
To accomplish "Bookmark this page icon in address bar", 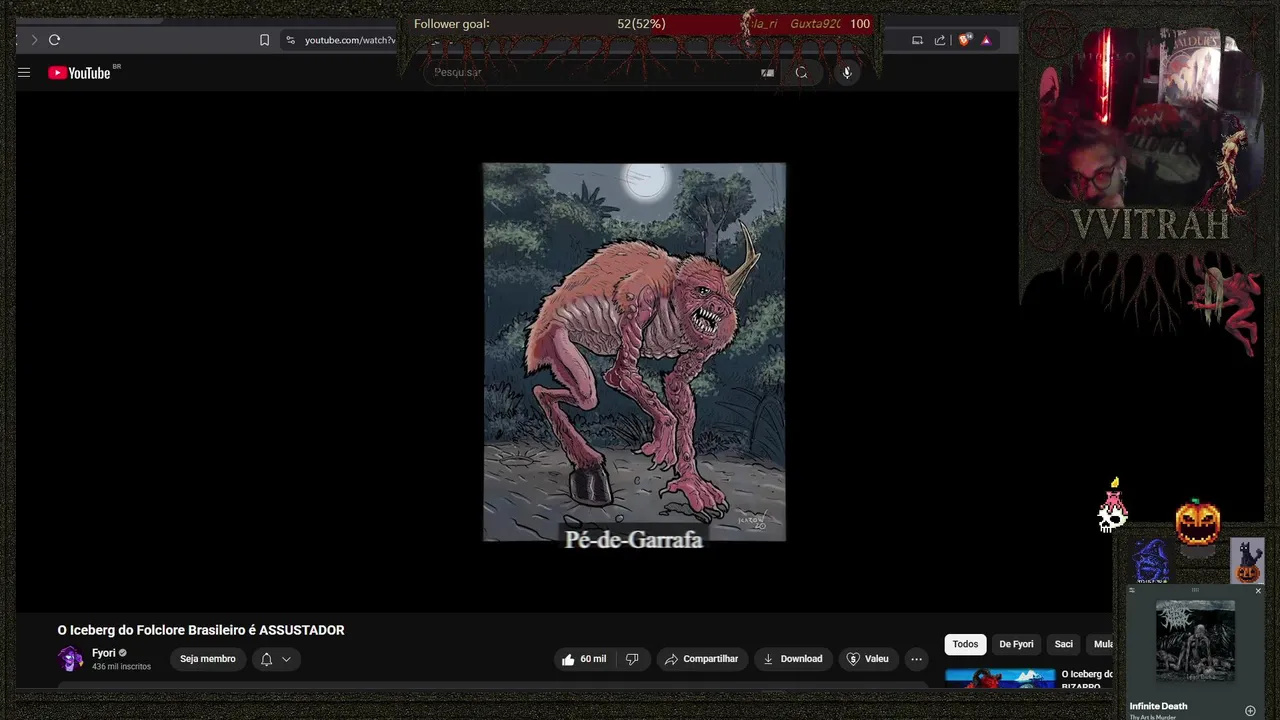I will coord(264,40).
